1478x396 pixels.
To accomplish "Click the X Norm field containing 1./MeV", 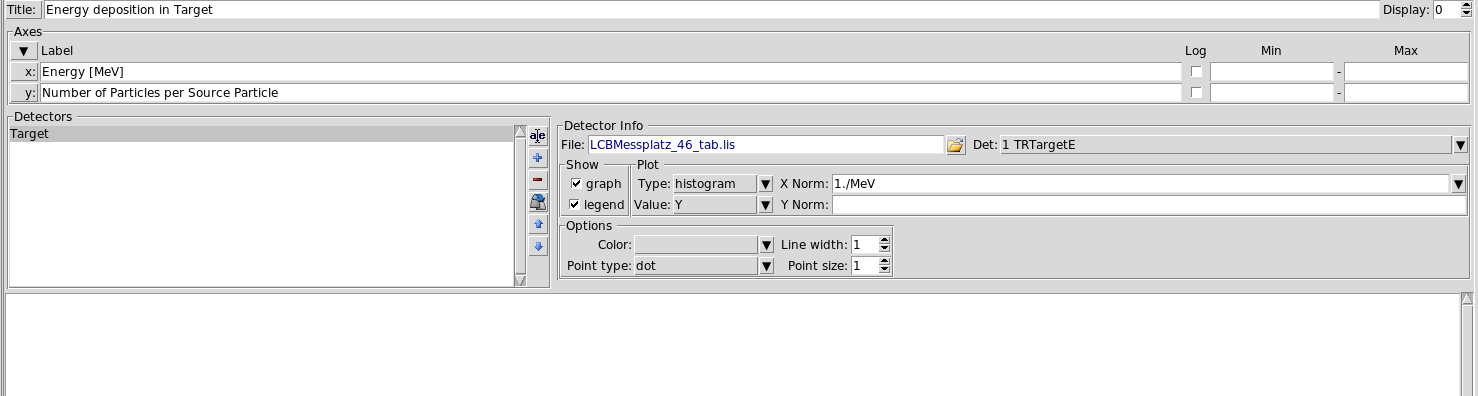I will tap(1141, 184).
